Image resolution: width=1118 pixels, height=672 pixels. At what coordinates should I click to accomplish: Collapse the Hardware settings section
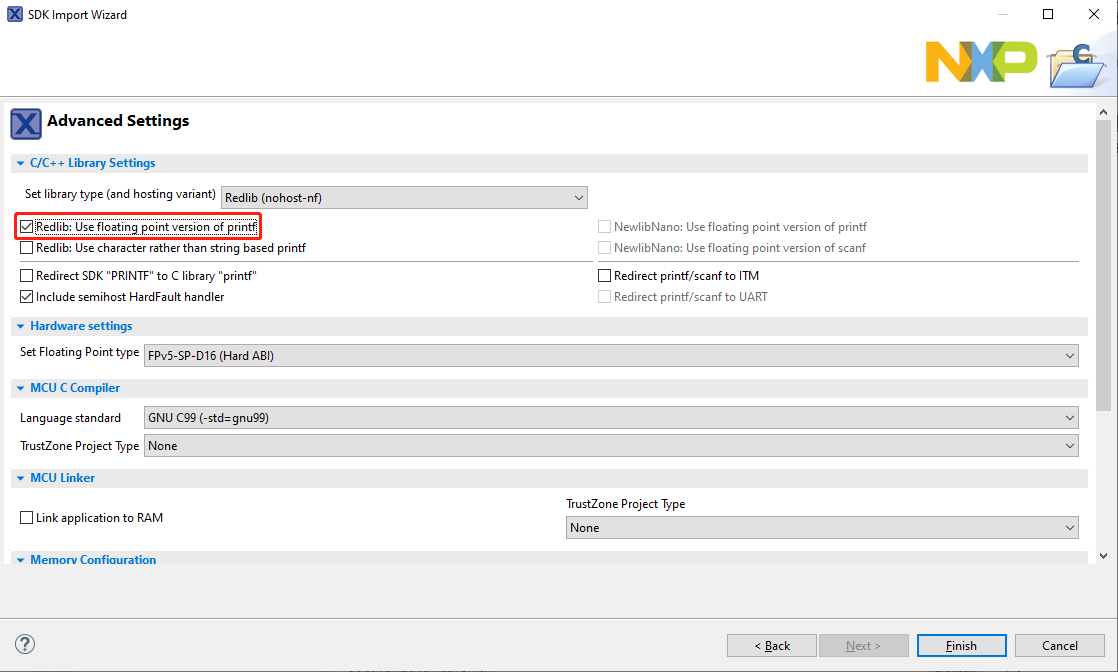click(x=21, y=327)
